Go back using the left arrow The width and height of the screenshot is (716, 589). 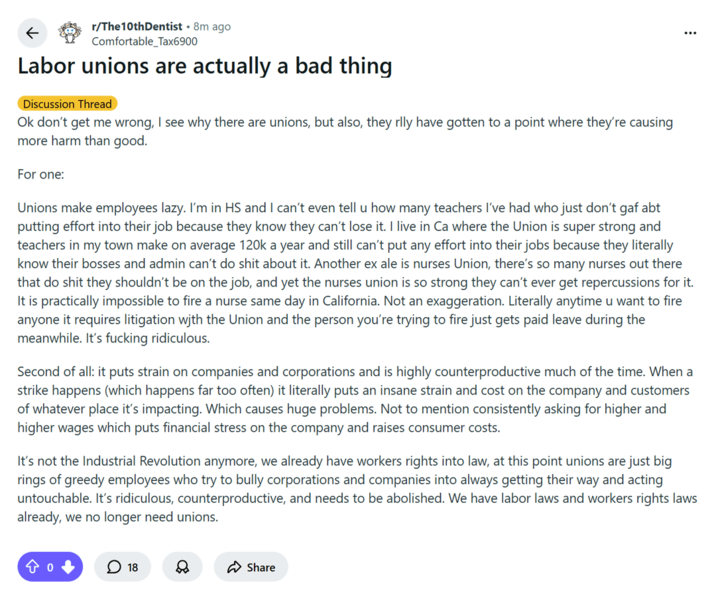[x=32, y=33]
